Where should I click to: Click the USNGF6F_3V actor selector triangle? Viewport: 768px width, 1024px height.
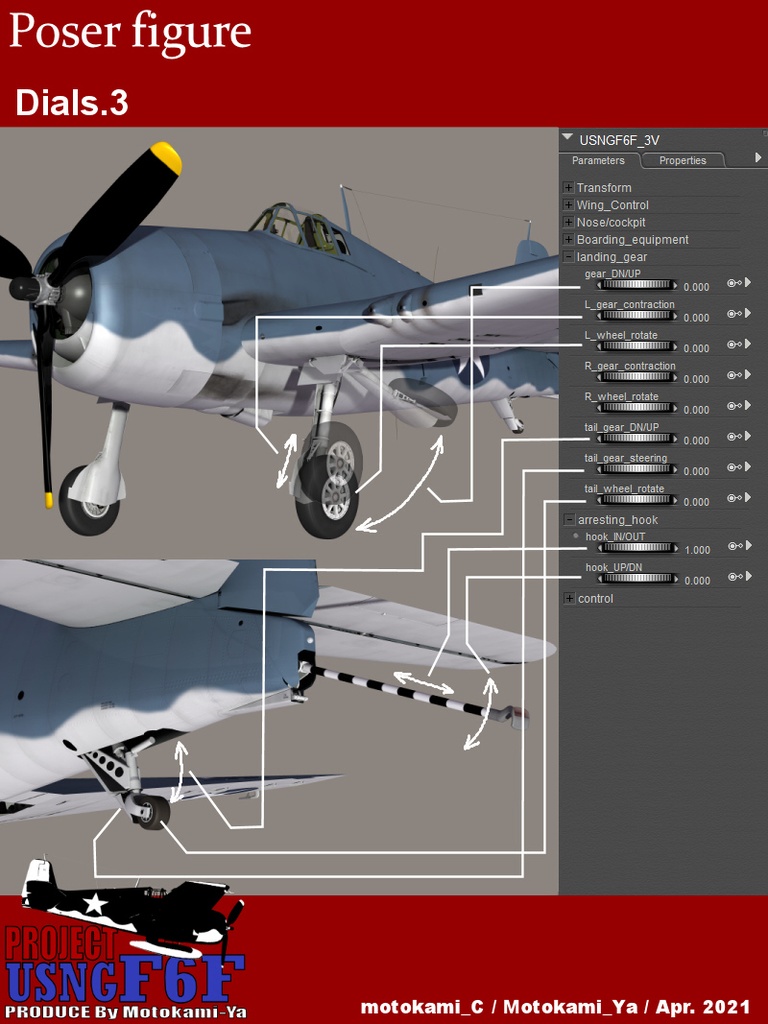click(568, 138)
